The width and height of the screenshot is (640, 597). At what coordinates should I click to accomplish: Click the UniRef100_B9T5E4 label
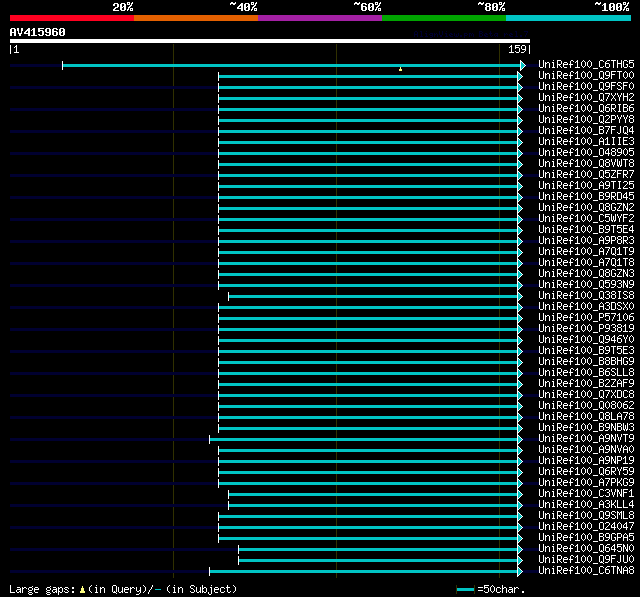[586, 230]
